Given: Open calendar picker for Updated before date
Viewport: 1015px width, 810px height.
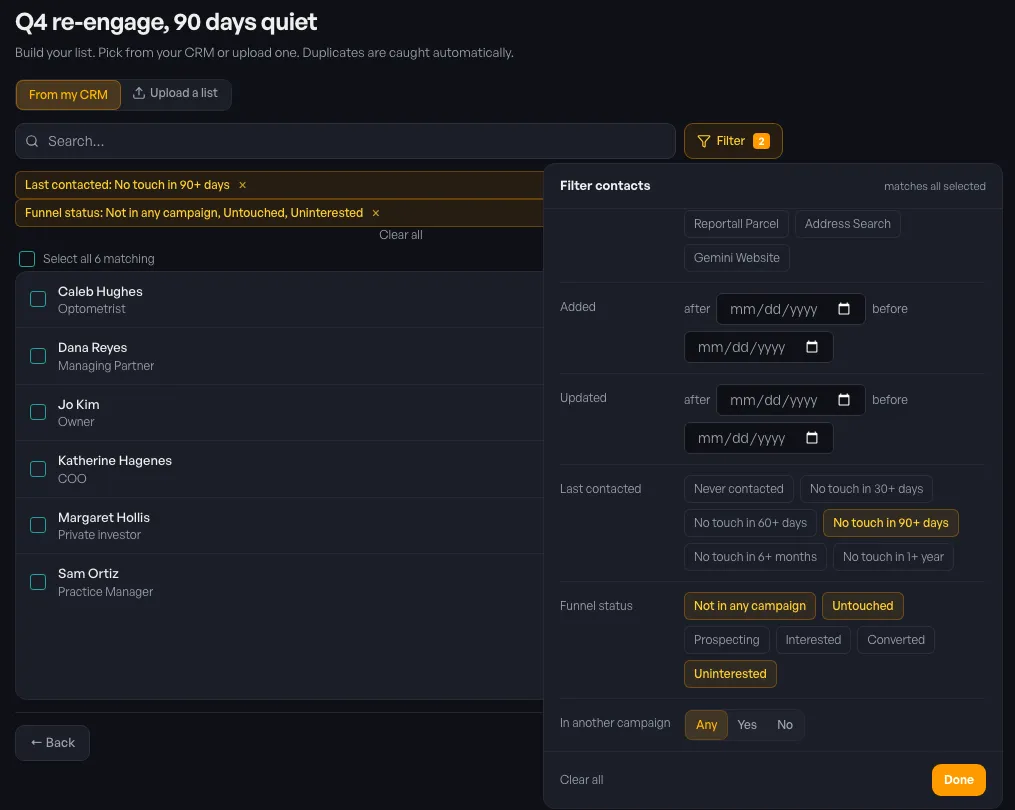Looking at the screenshot, I should (x=812, y=438).
